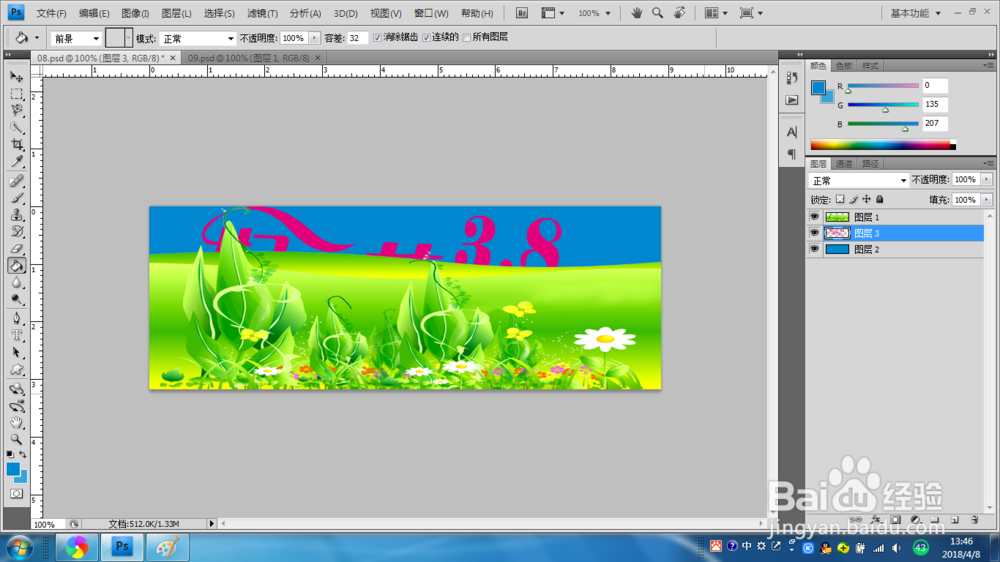1000x562 pixels.
Task: Open the fill source dropdown (前景)
Action: point(76,38)
